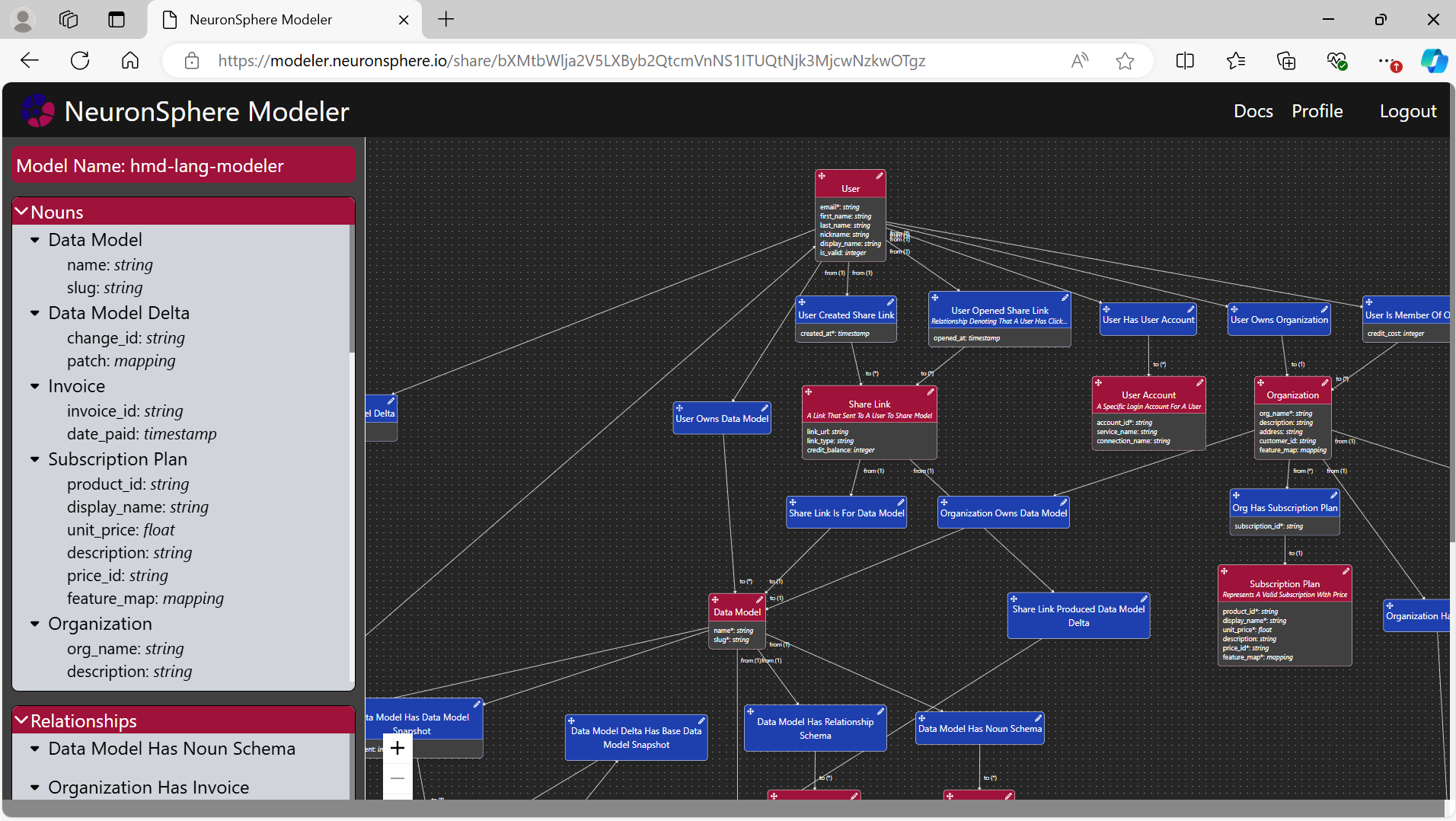1456x821 pixels.
Task: Zoom out the diagram with minus button
Action: [398, 778]
